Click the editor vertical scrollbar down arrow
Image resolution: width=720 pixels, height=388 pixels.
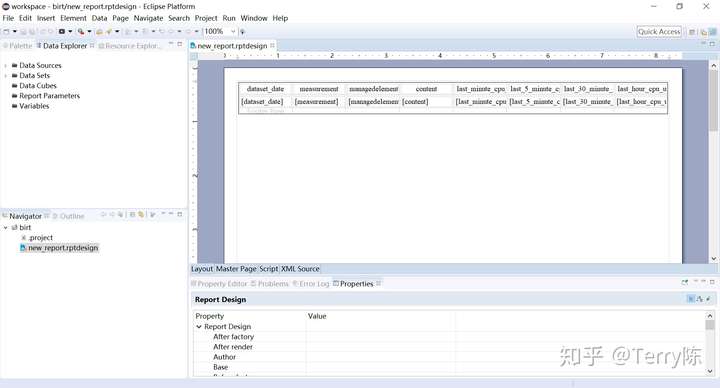click(714, 259)
